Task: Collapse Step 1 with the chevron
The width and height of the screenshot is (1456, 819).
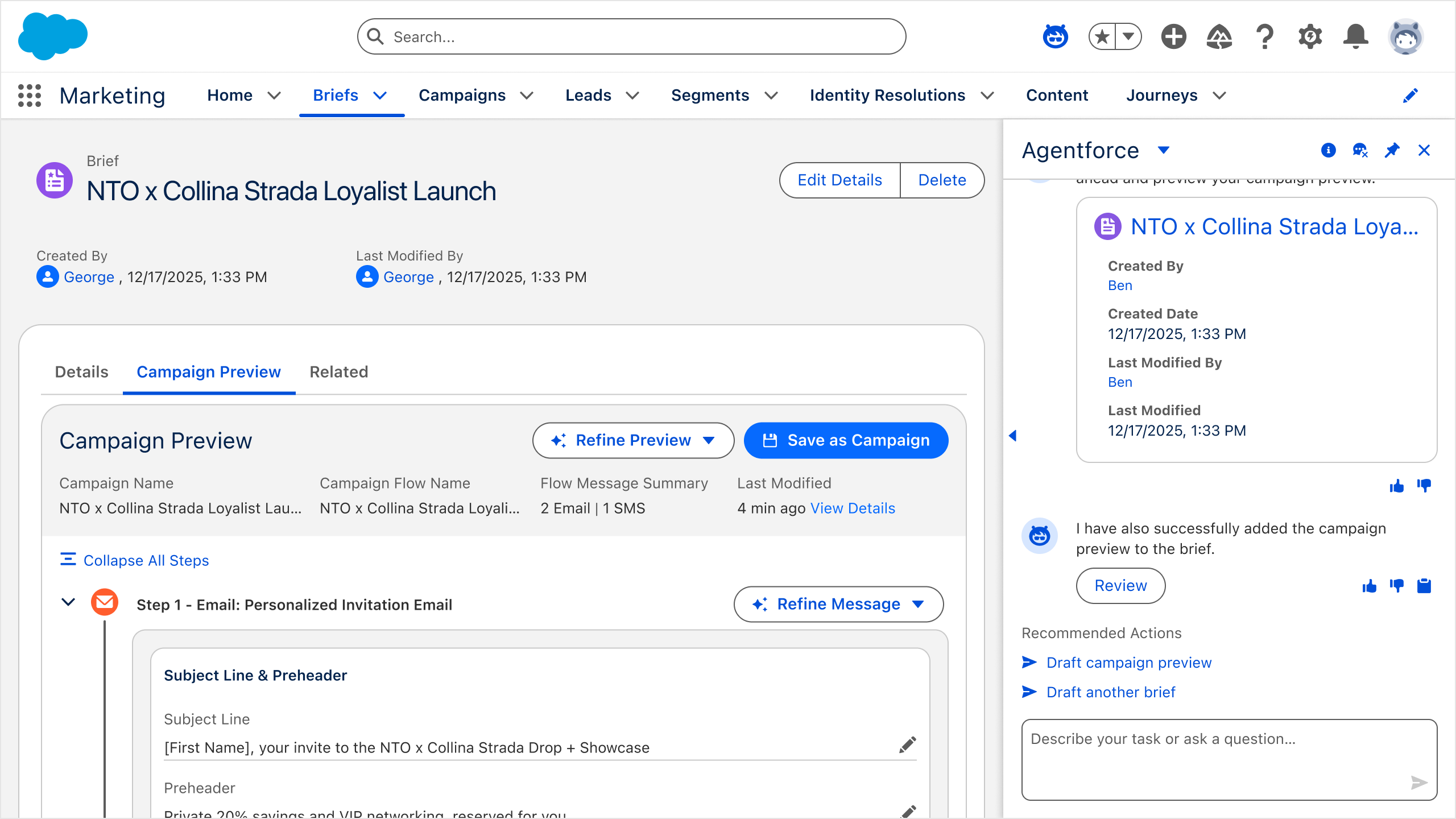Action: coord(68,602)
